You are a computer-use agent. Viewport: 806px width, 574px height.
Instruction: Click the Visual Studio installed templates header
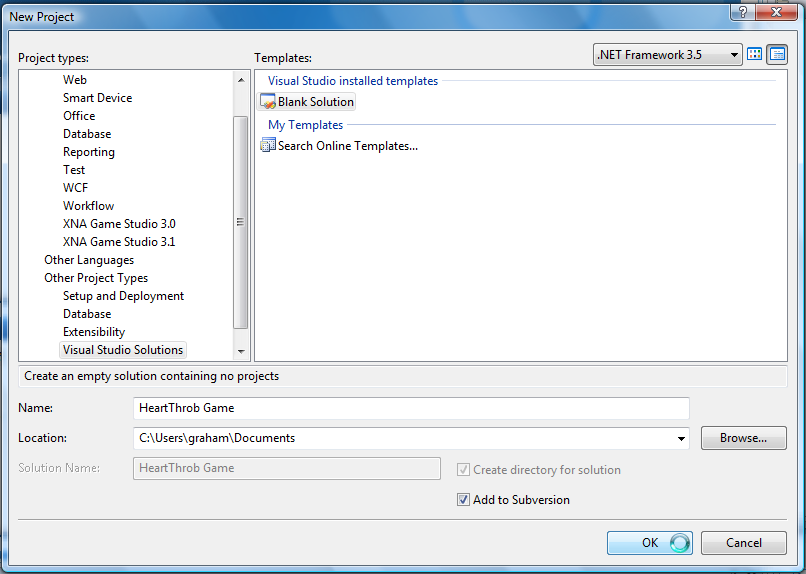[x=353, y=81]
